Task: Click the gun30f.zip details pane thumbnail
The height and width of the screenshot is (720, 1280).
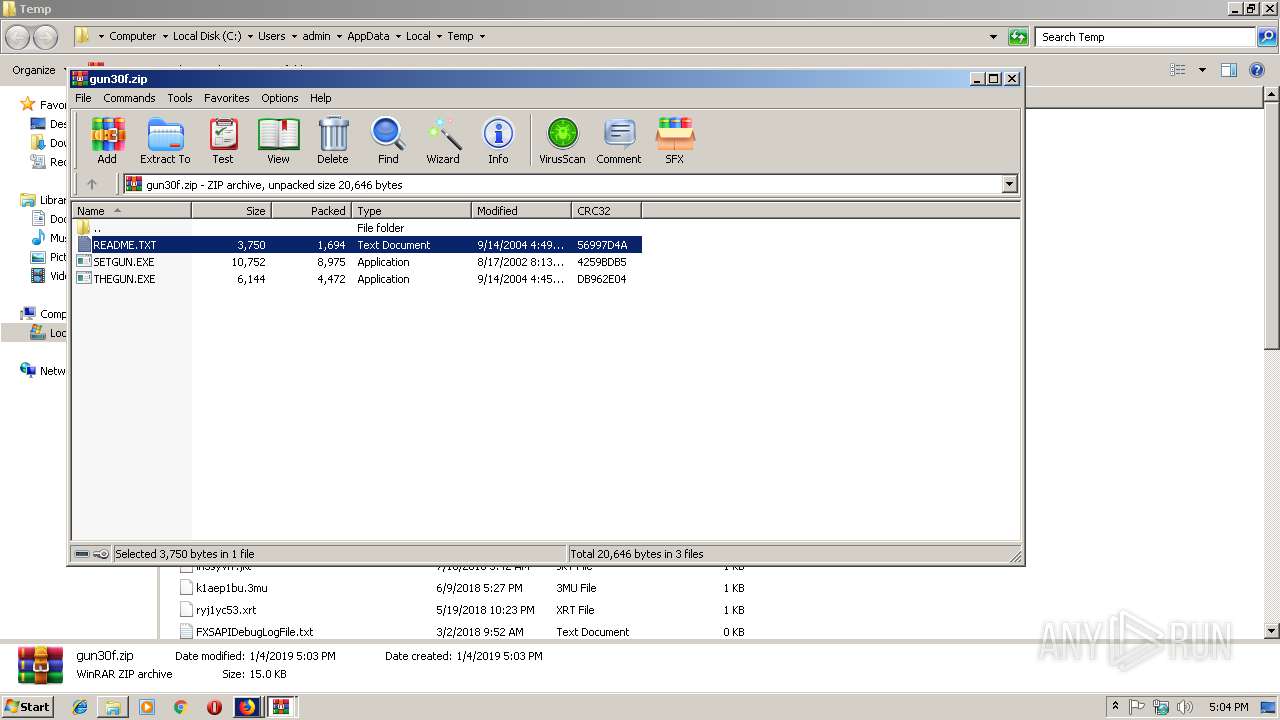Action: click(41, 665)
